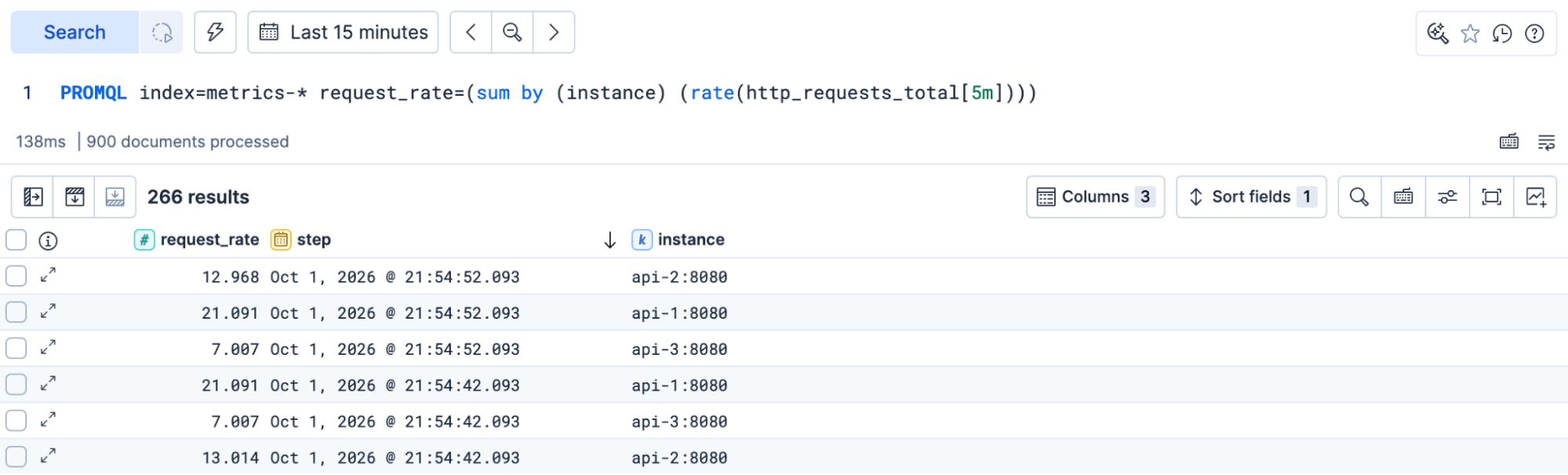The width and height of the screenshot is (1568, 475).
Task: Open the Sort fields 1 menu
Action: coord(1252,197)
